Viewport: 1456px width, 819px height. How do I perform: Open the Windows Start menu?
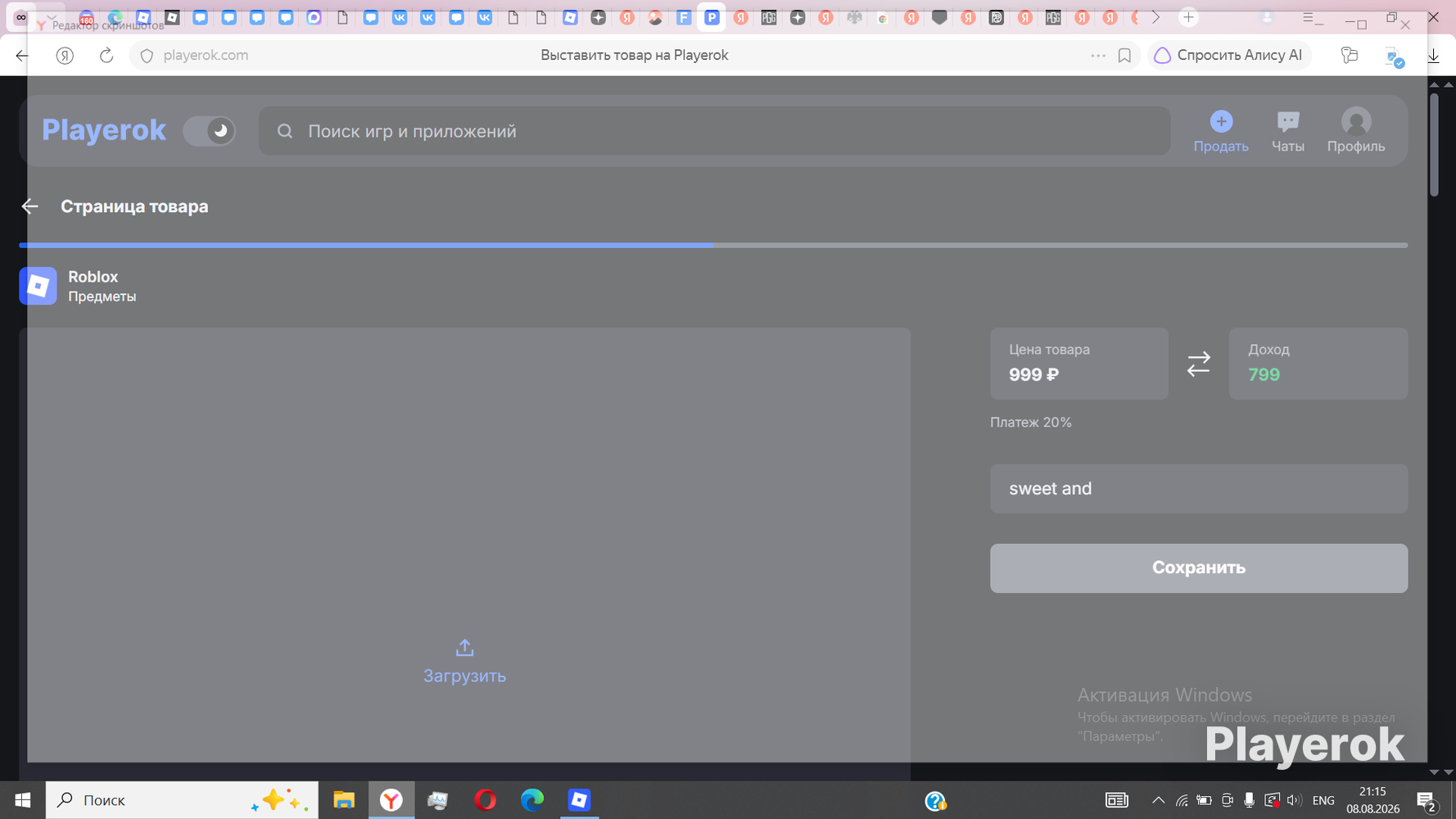point(22,800)
